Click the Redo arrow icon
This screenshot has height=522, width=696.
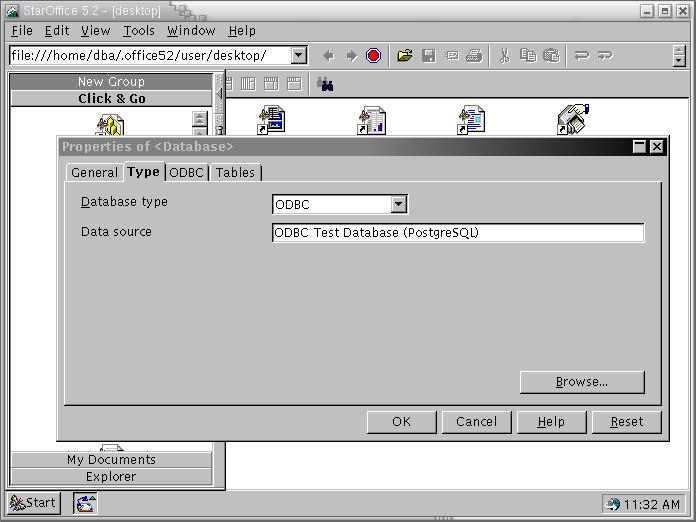605,56
